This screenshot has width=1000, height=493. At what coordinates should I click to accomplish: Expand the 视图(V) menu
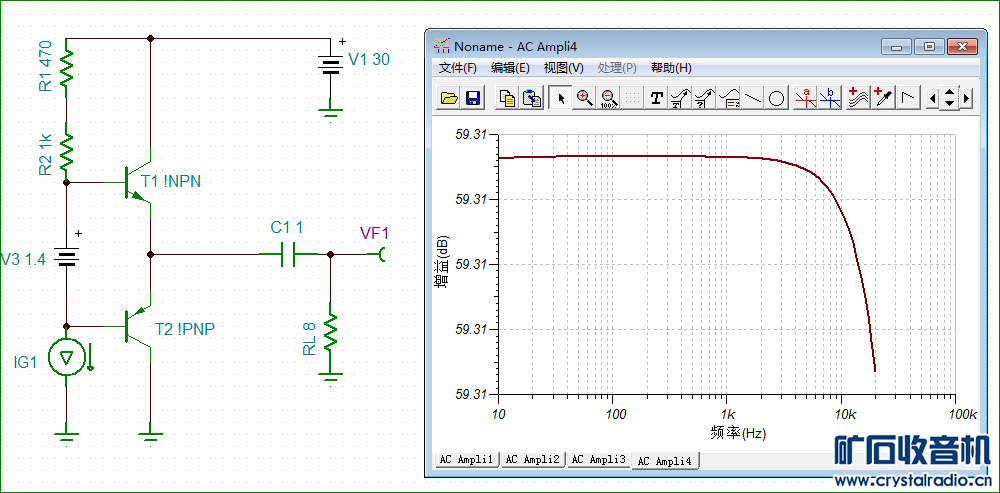pos(563,68)
